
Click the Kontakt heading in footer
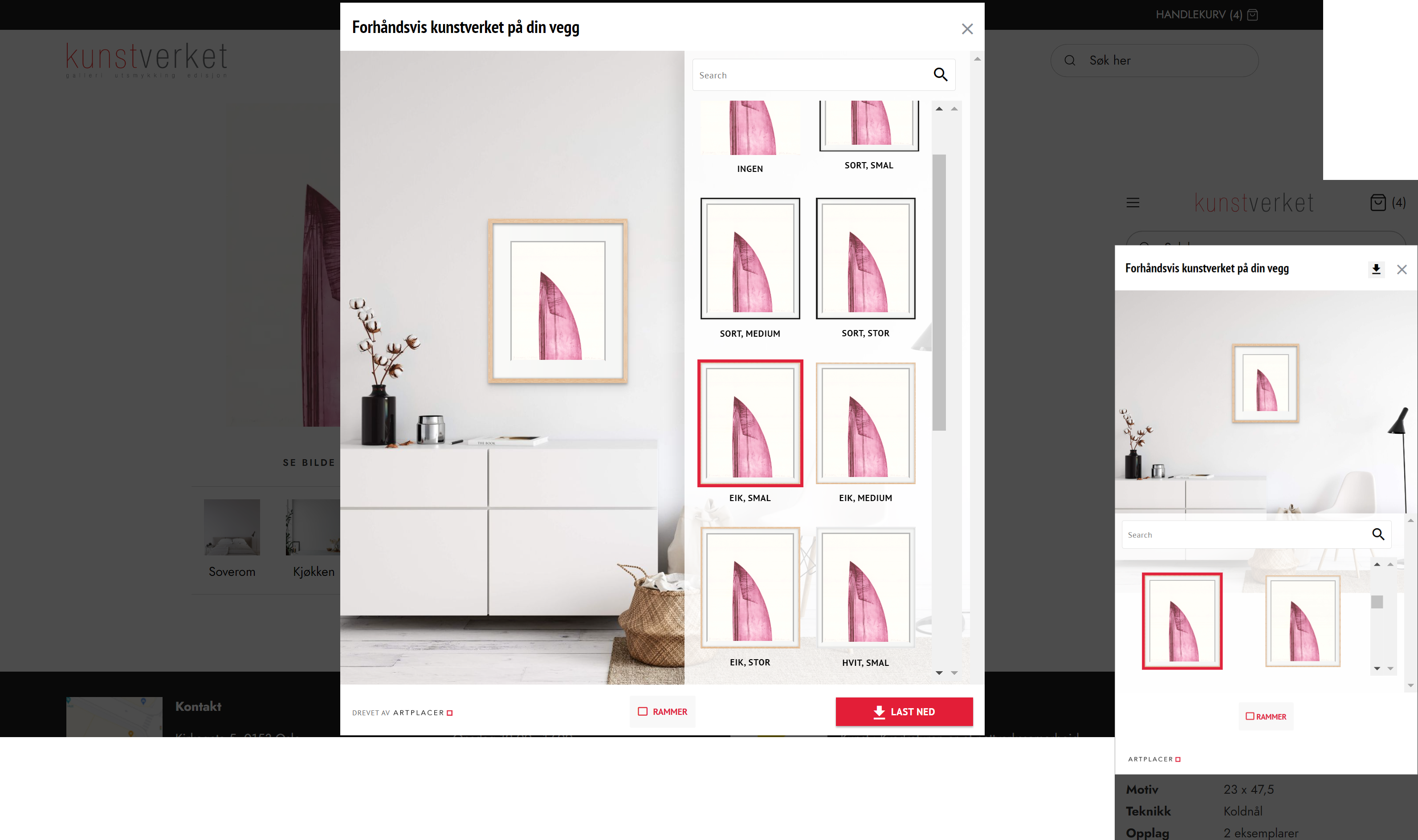point(198,706)
